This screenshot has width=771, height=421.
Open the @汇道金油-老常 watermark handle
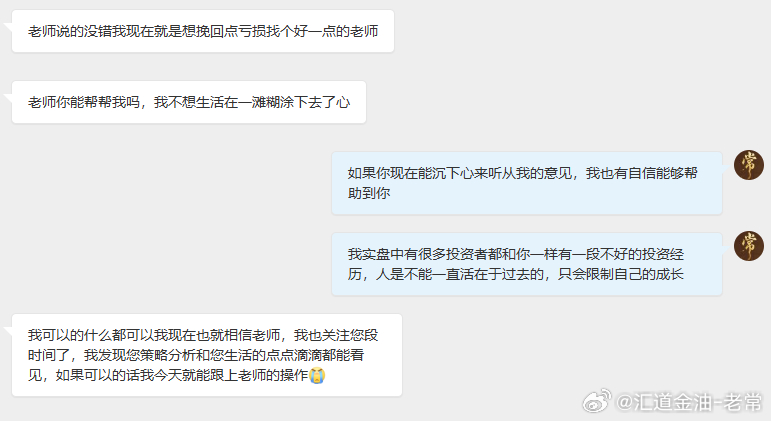(x=688, y=402)
